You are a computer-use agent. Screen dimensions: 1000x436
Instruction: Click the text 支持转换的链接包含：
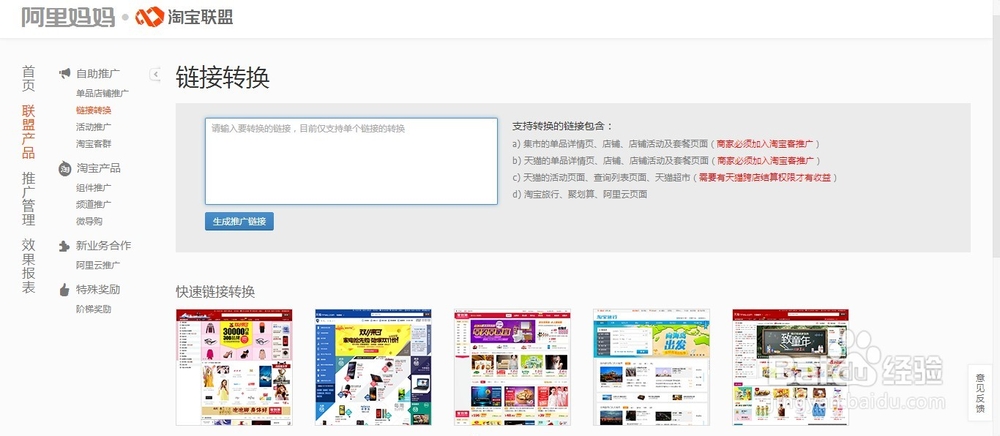tap(562, 126)
